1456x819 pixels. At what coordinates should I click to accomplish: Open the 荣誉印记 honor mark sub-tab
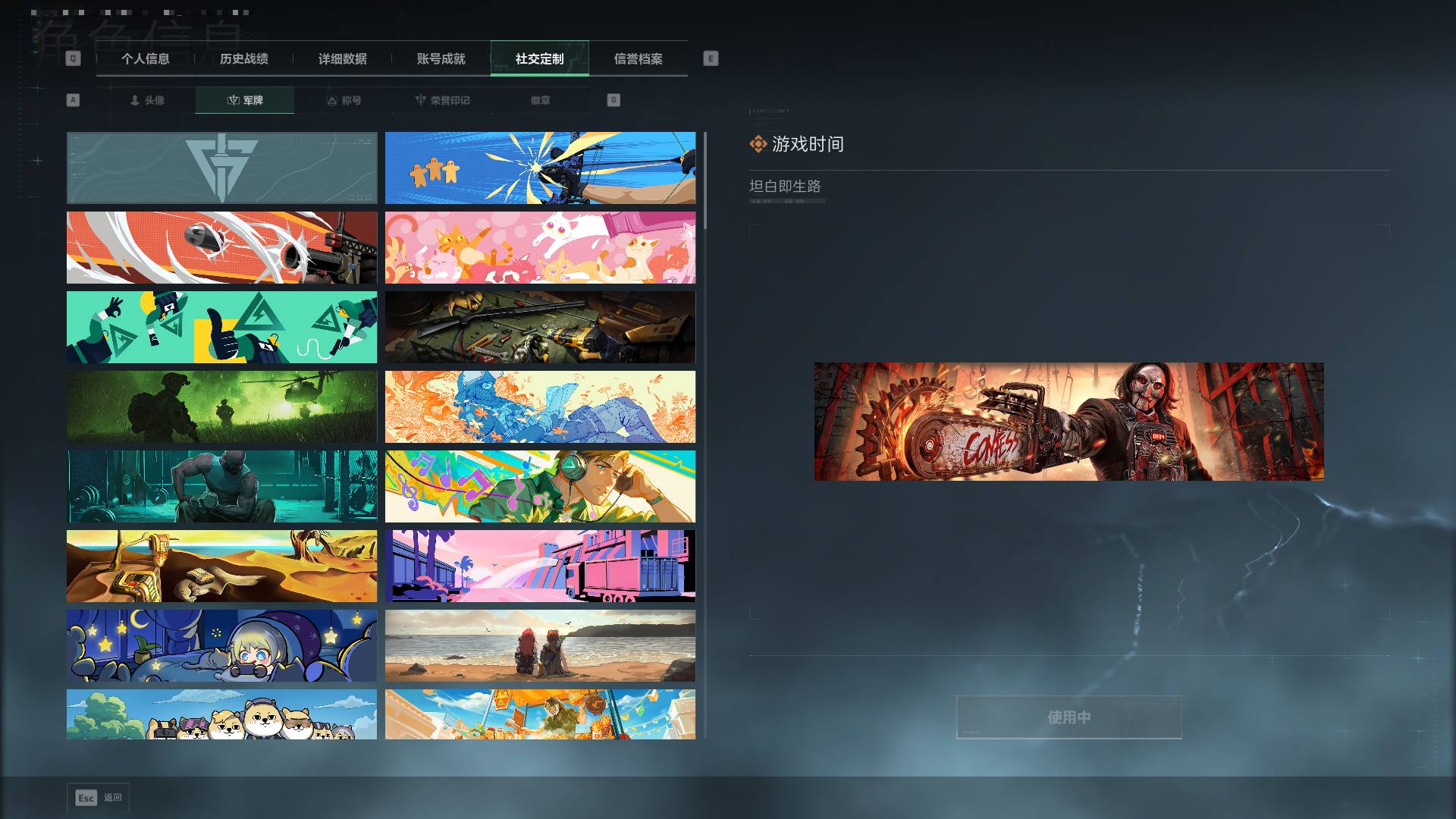point(442,100)
